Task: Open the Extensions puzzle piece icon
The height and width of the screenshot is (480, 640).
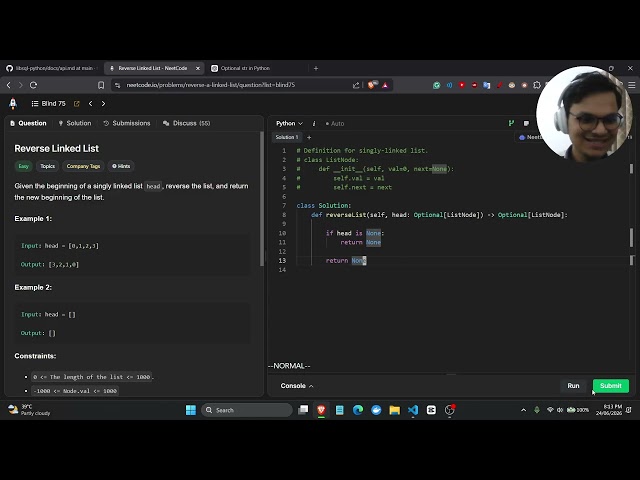Action: (x=537, y=85)
